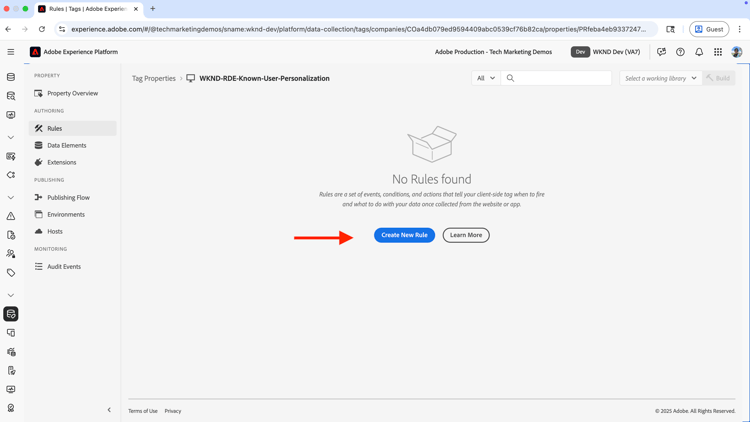This screenshot has height=422, width=750.
Task: Click the price tag icon in left rail
Action: tap(11, 273)
